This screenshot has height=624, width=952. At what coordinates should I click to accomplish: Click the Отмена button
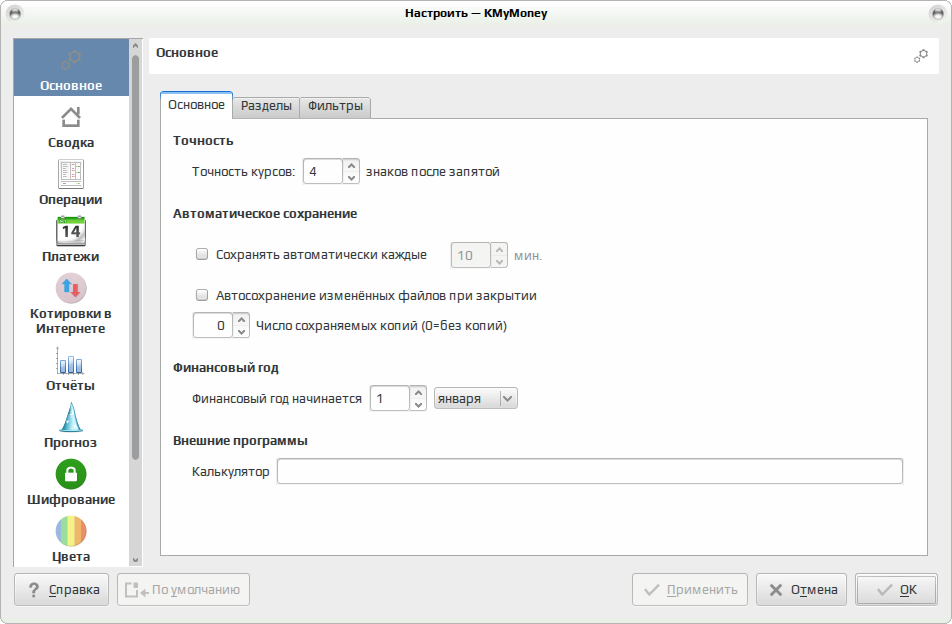[801, 589]
